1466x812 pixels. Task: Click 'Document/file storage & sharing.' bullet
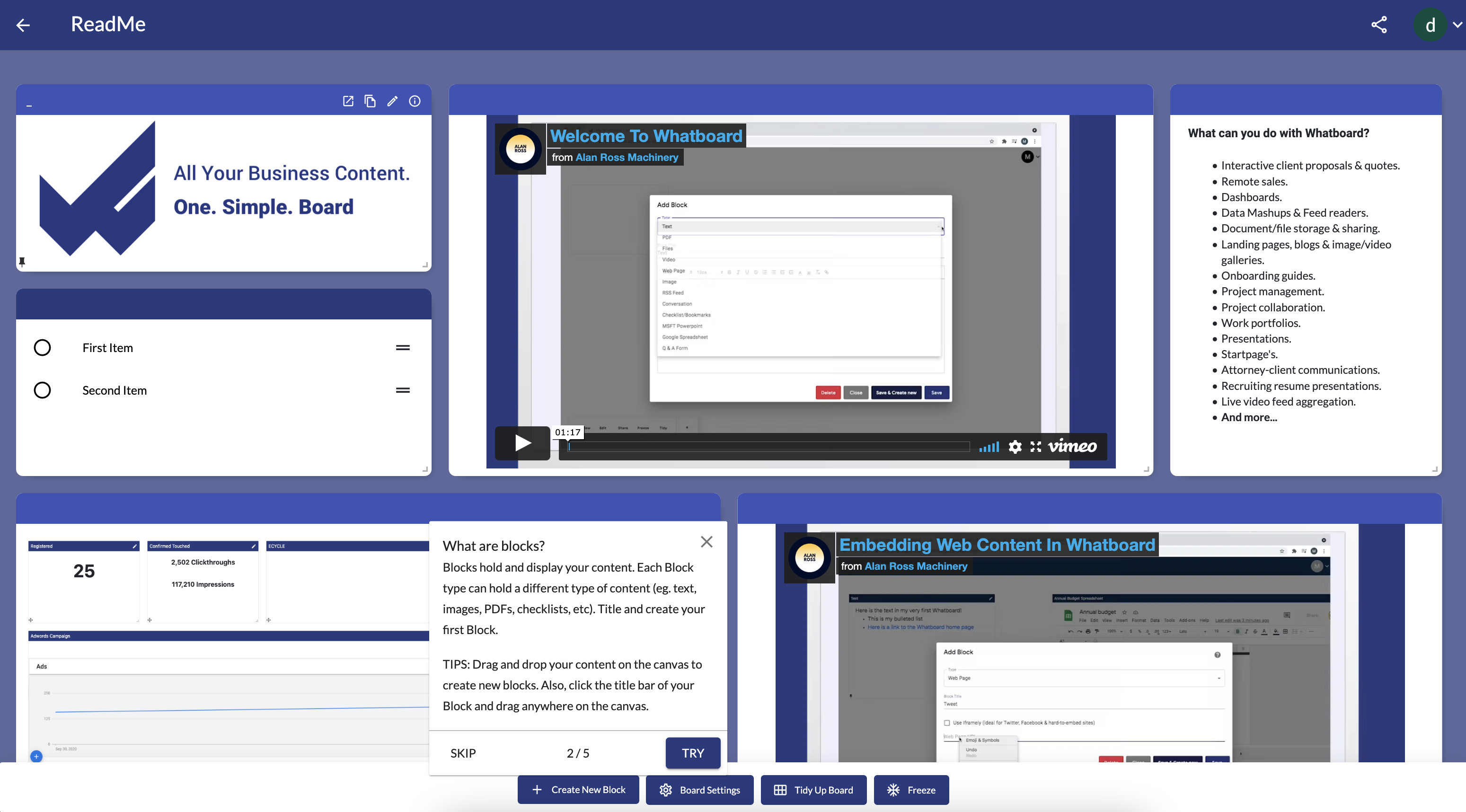[x=1300, y=229]
